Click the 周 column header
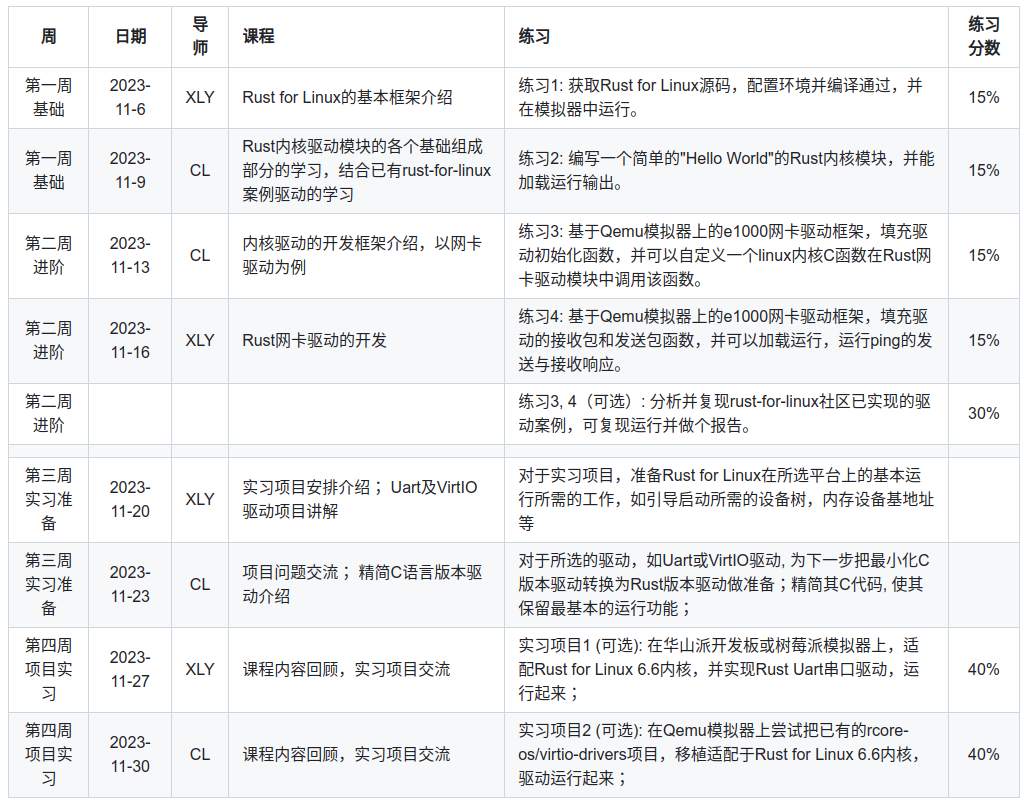The height and width of the screenshot is (808, 1028). click(x=49, y=37)
